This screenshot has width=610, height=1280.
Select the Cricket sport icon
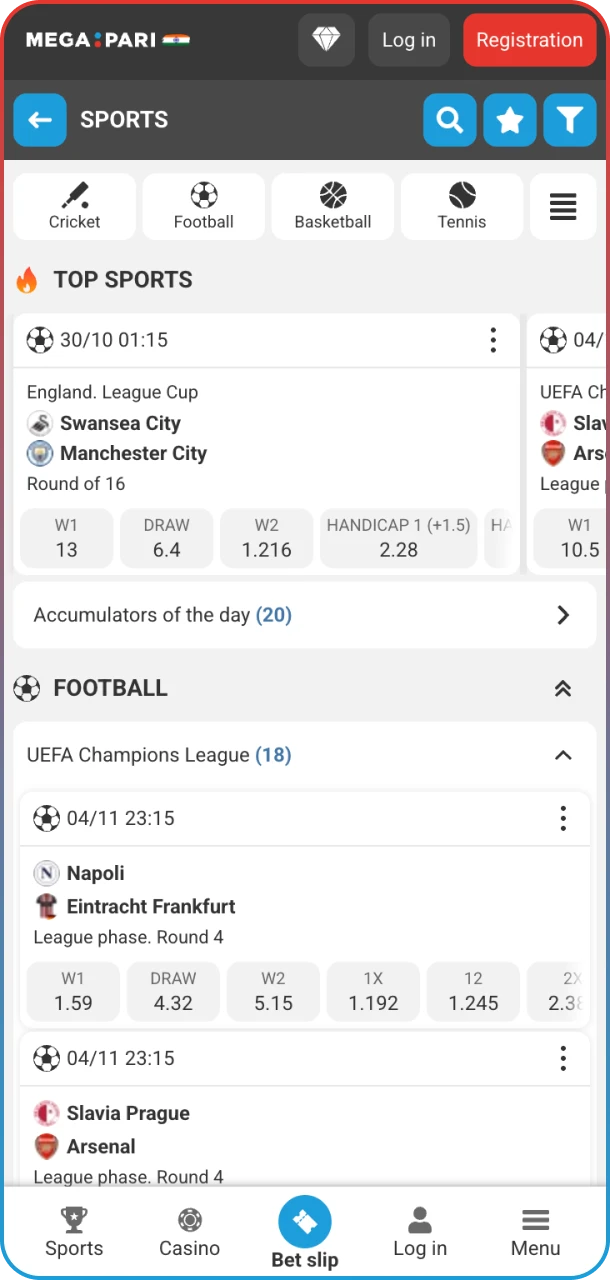[x=74, y=206]
